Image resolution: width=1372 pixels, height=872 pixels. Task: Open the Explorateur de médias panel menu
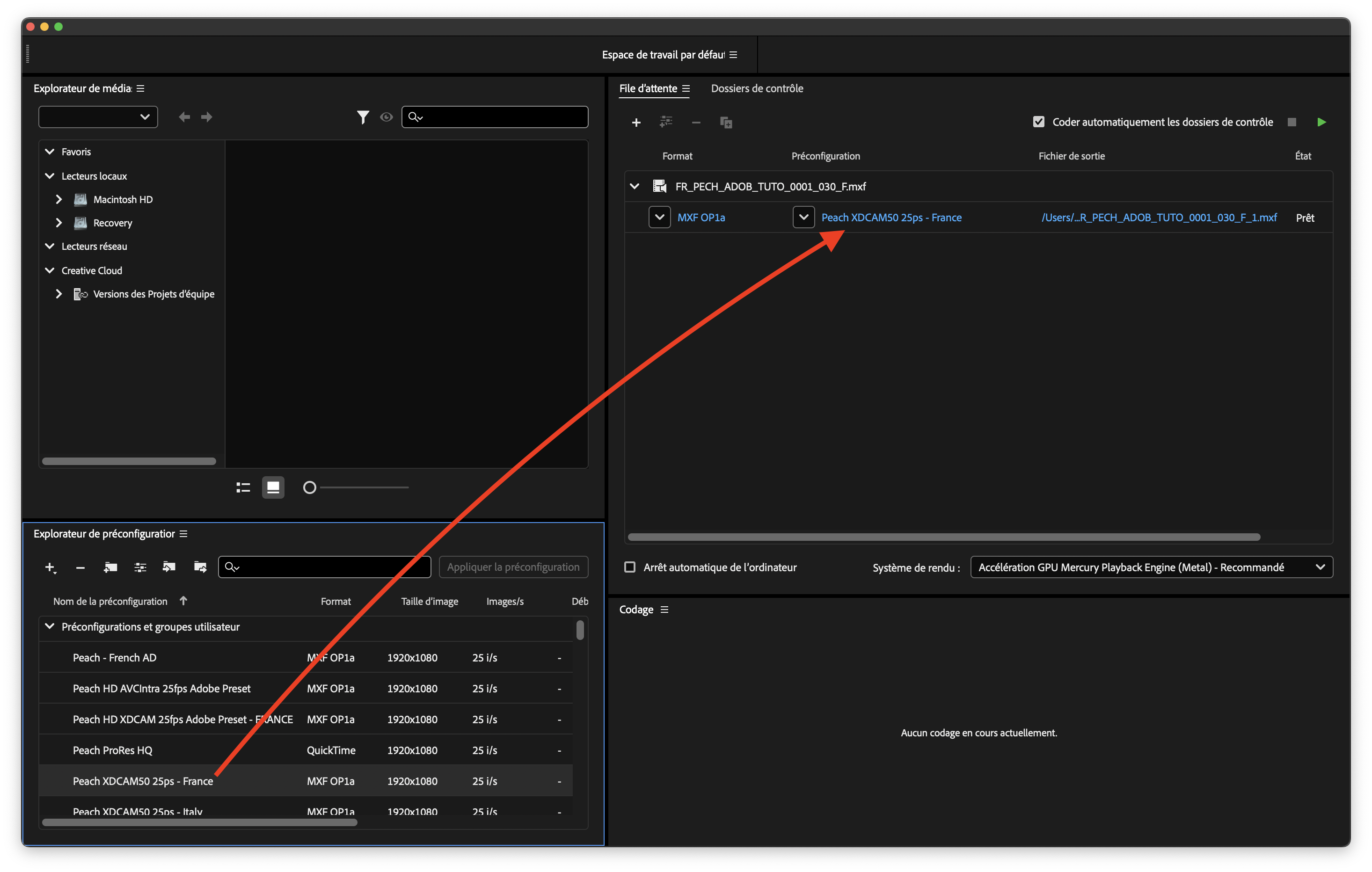pyautogui.click(x=140, y=88)
